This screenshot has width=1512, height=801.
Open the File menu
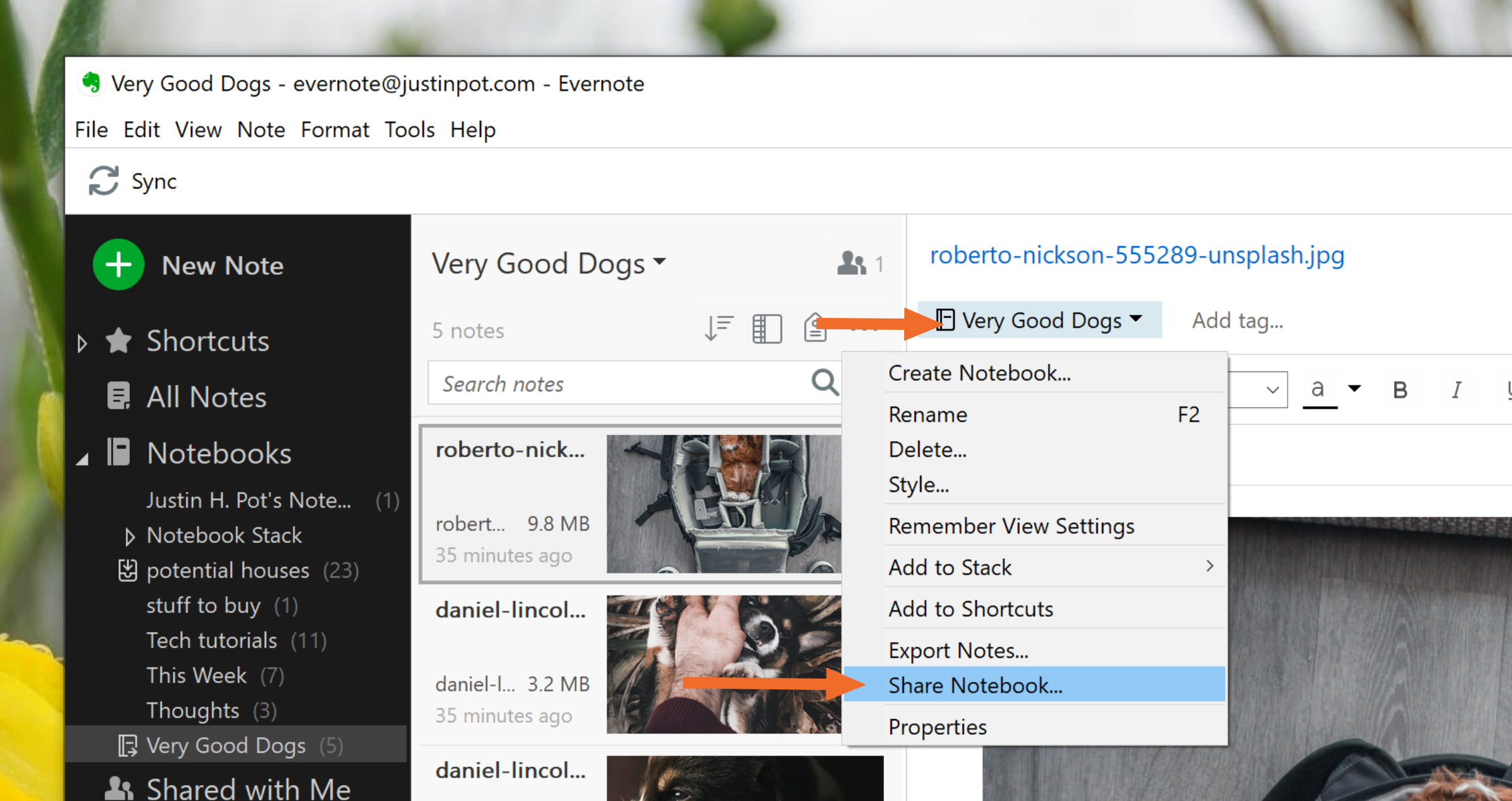(91, 129)
